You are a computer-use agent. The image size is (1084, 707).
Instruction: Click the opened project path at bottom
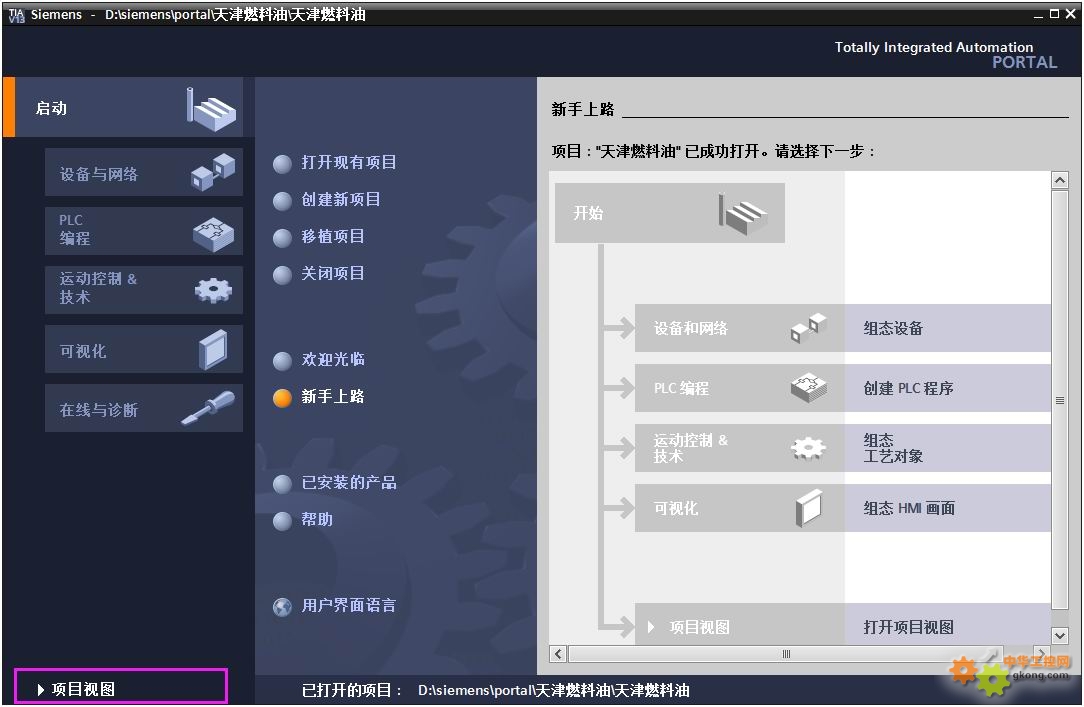tap(553, 690)
